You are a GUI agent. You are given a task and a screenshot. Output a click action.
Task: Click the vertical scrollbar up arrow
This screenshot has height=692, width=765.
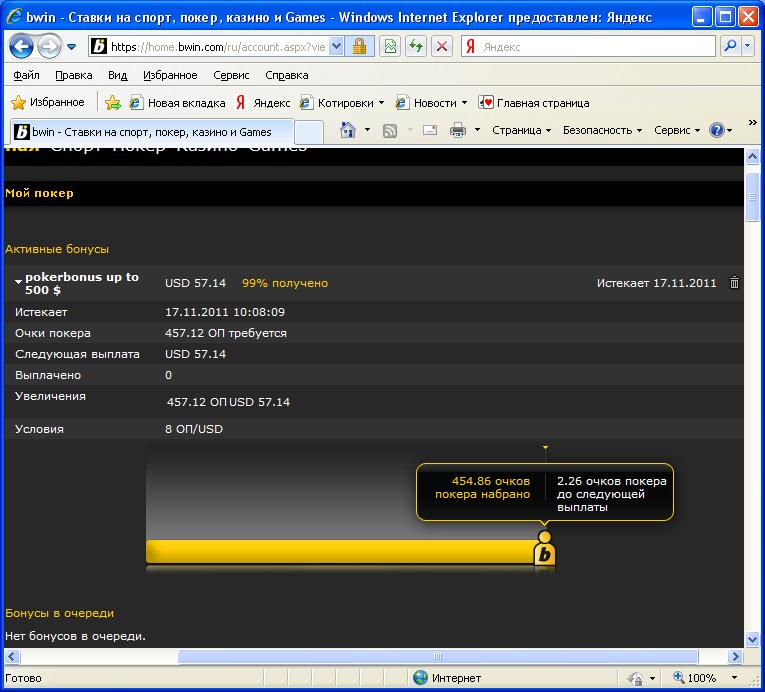pos(752,157)
